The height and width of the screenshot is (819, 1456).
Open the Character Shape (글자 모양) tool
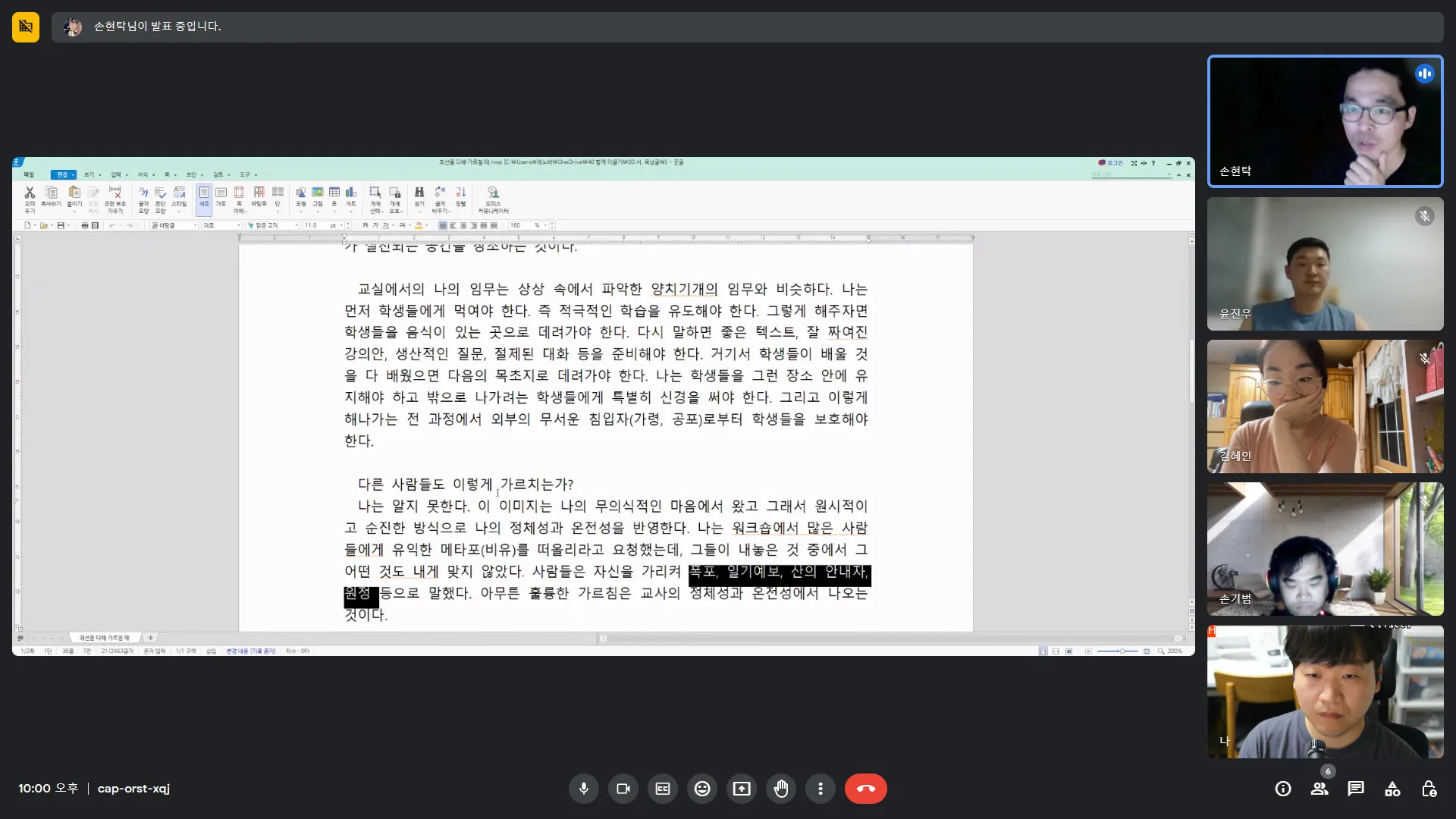point(143,199)
